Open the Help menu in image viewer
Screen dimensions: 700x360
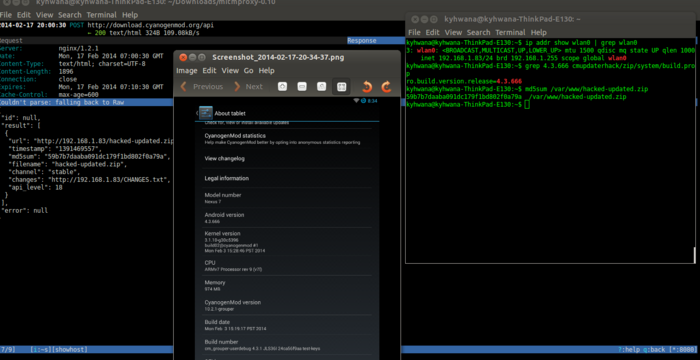coord(267,71)
